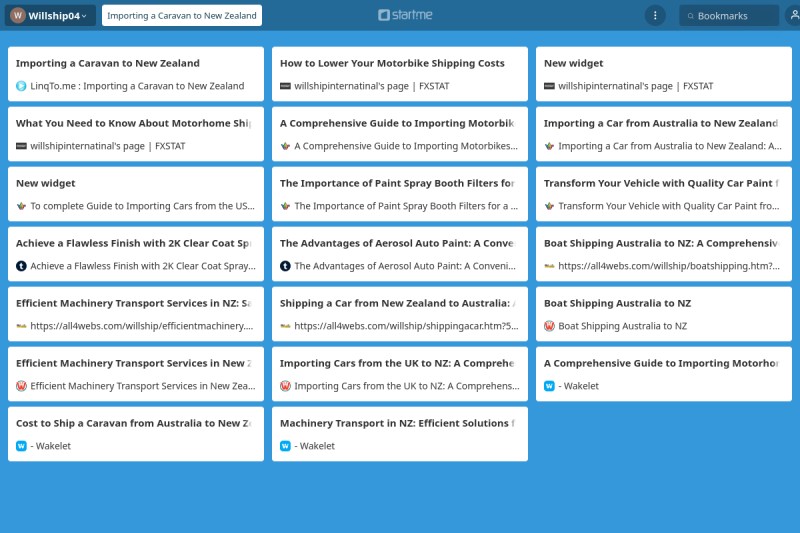Open A Comprehensive Guide to Importing Motorbikes link
800x533 pixels.
coord(406,146)
